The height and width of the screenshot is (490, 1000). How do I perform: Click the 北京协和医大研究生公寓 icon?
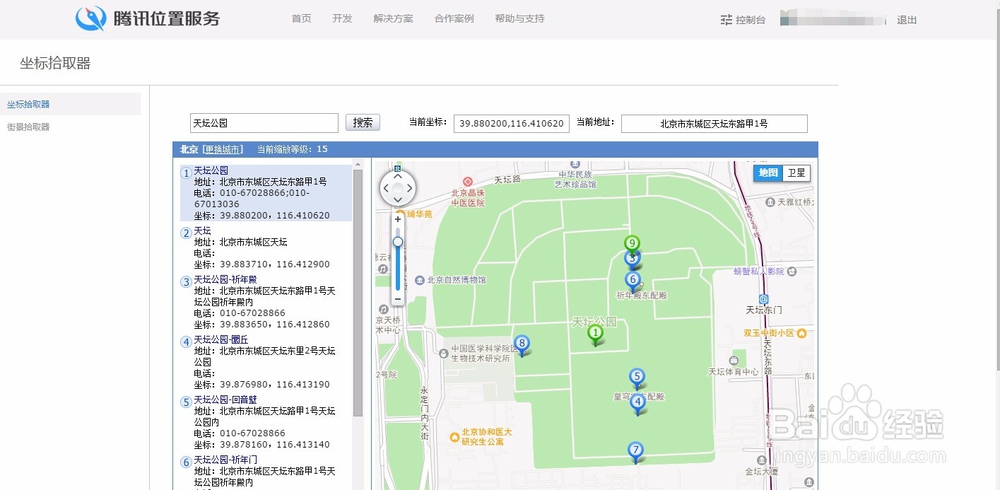point(454,437)
